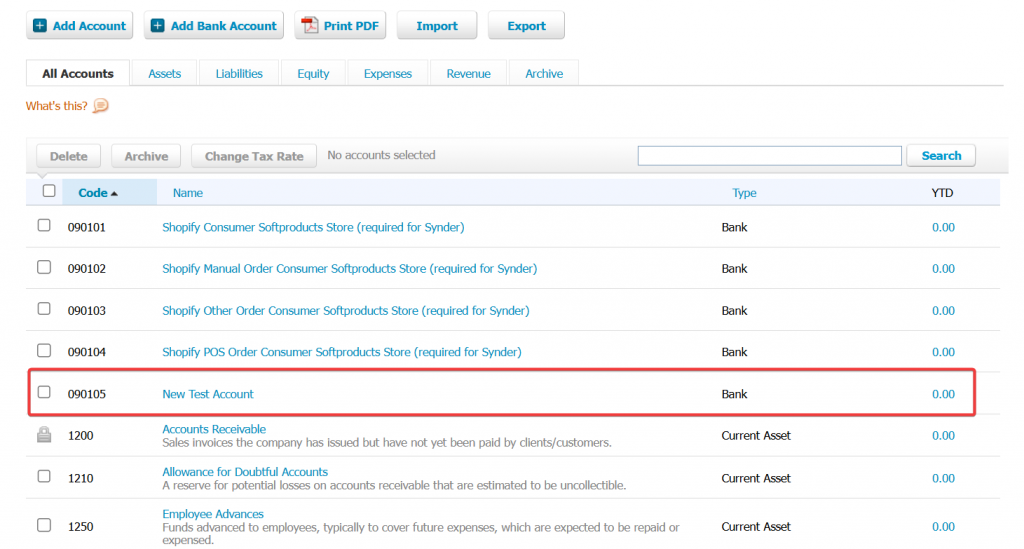
Task: Open the Liabilities tab
Action: [x=239, y=74]
